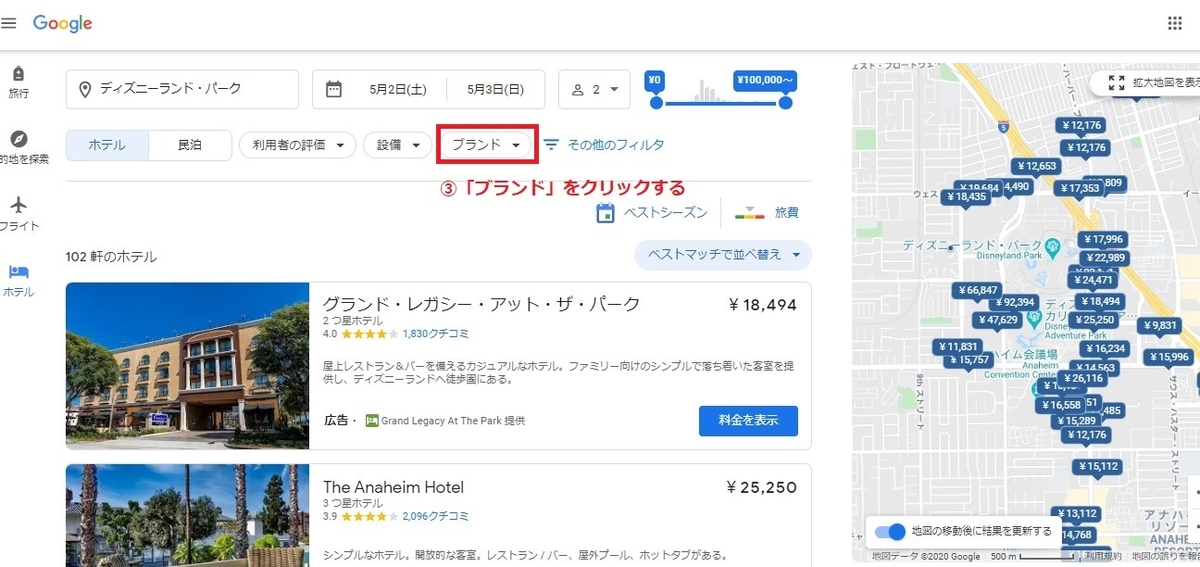The image size is (1200, 567).
Task: Click the ¥26,116 map price pin
Action: 1082,379
